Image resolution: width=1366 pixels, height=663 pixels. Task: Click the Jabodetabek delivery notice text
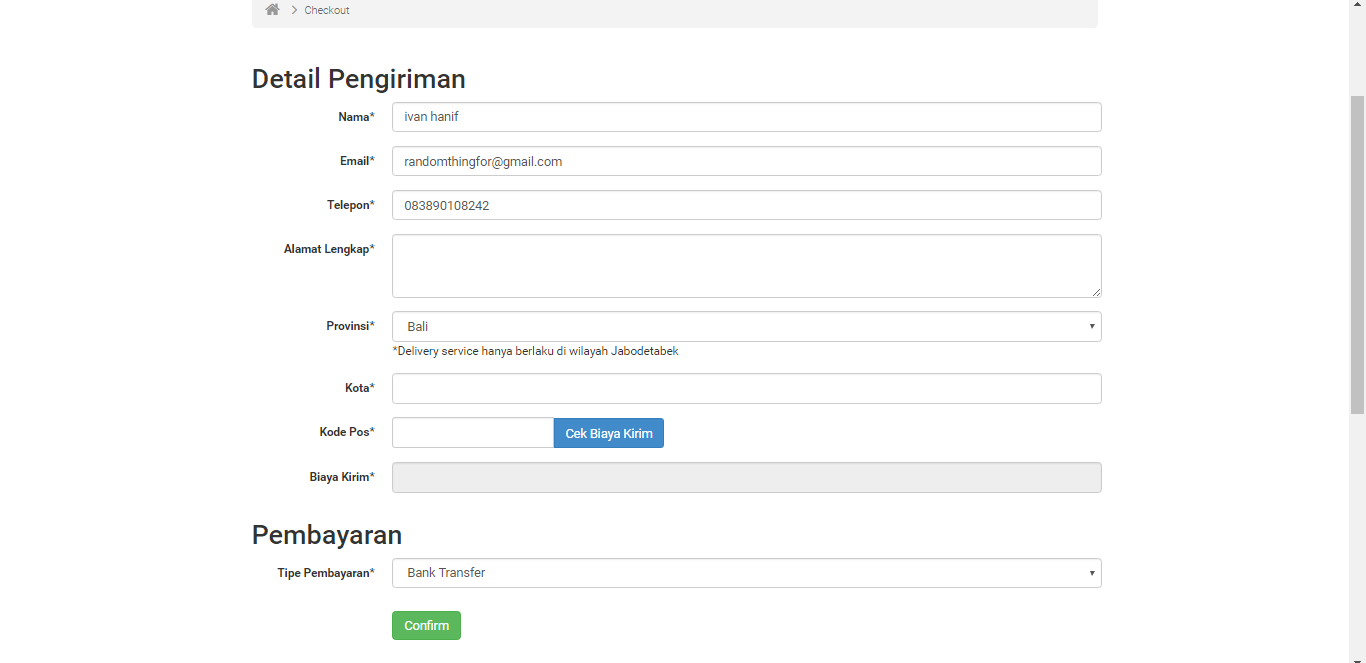[537, 351]
